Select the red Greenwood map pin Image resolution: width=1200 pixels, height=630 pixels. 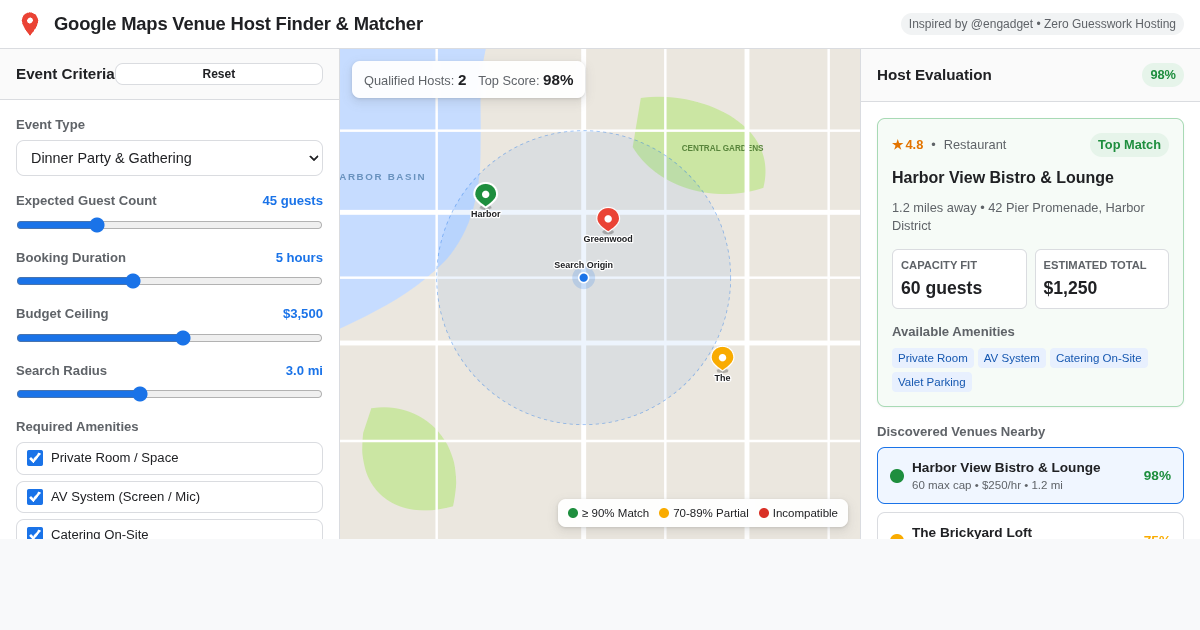(608, 220)
